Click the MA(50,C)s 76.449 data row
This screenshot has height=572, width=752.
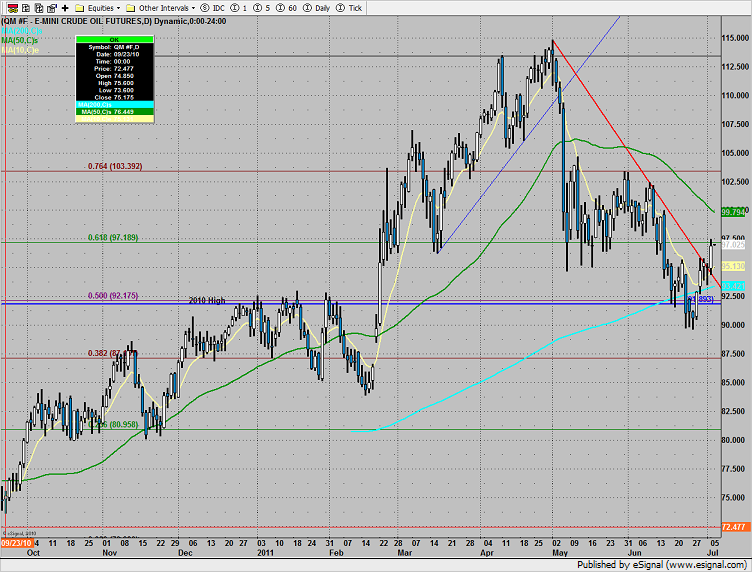[115, 112]
